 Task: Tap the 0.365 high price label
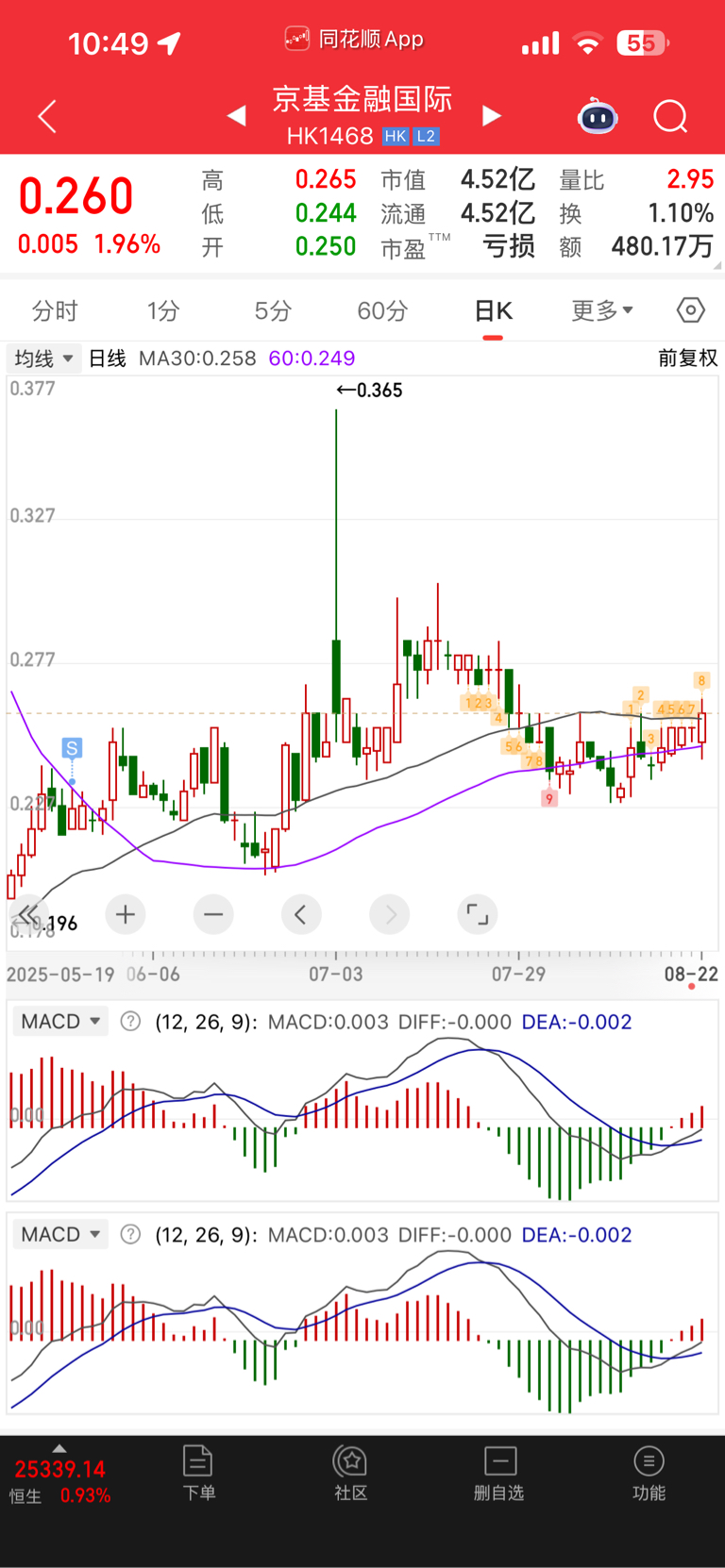tap(370, 391)
